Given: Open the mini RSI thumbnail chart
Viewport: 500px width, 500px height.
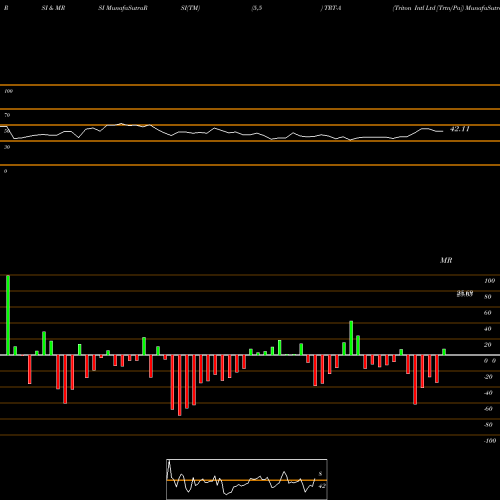Looking at the screenshot, I should (x=247, y=479).
